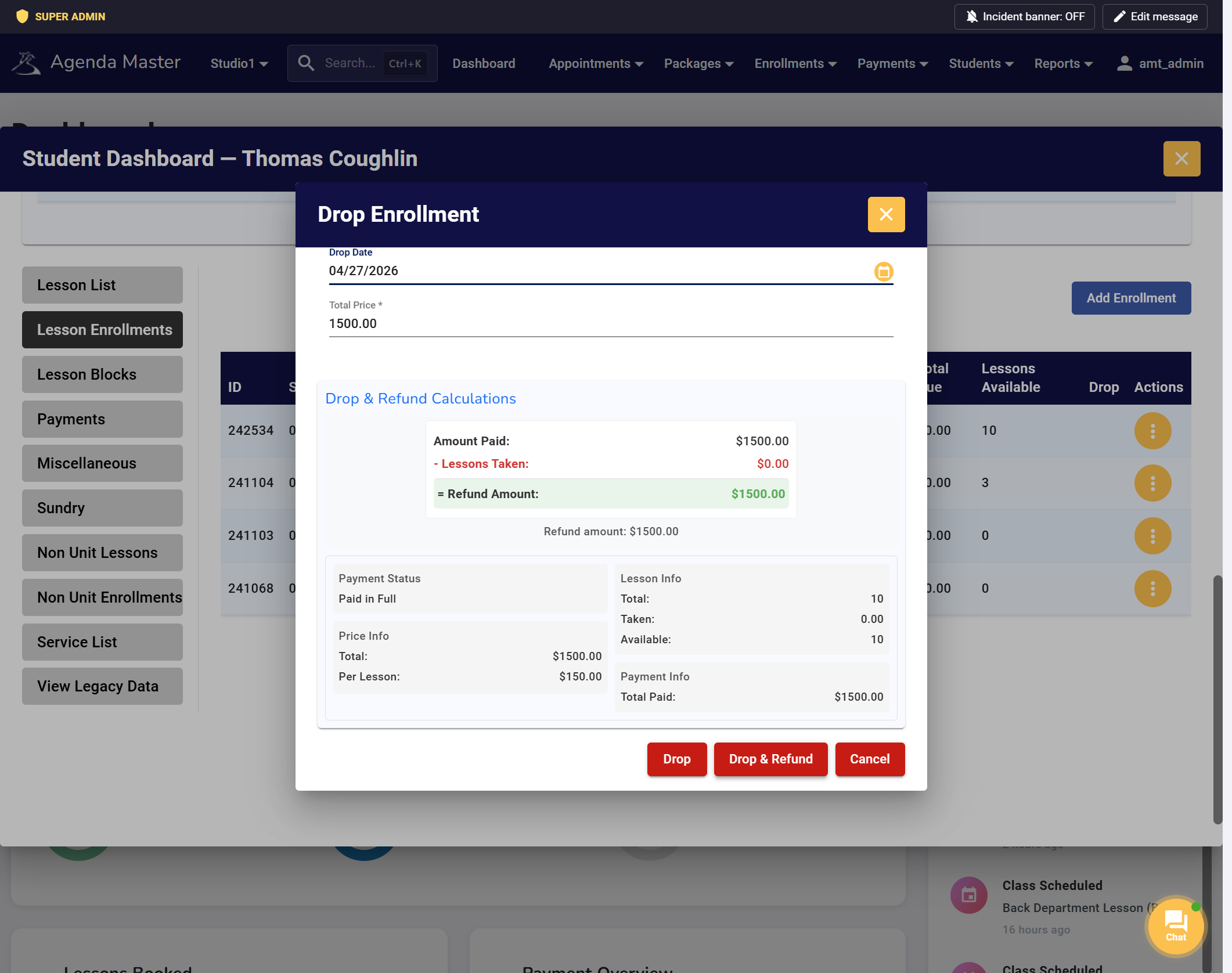Click the Paid in Full status text
1232x973 pixels.
tap(367, 599)
